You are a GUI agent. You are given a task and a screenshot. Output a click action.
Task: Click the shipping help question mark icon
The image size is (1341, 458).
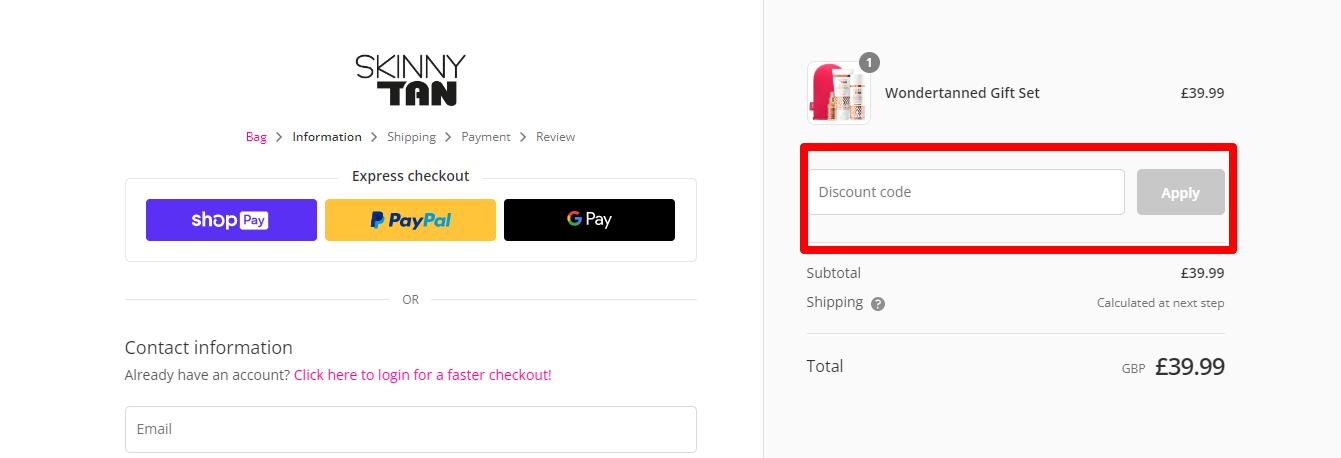point(878,304)
